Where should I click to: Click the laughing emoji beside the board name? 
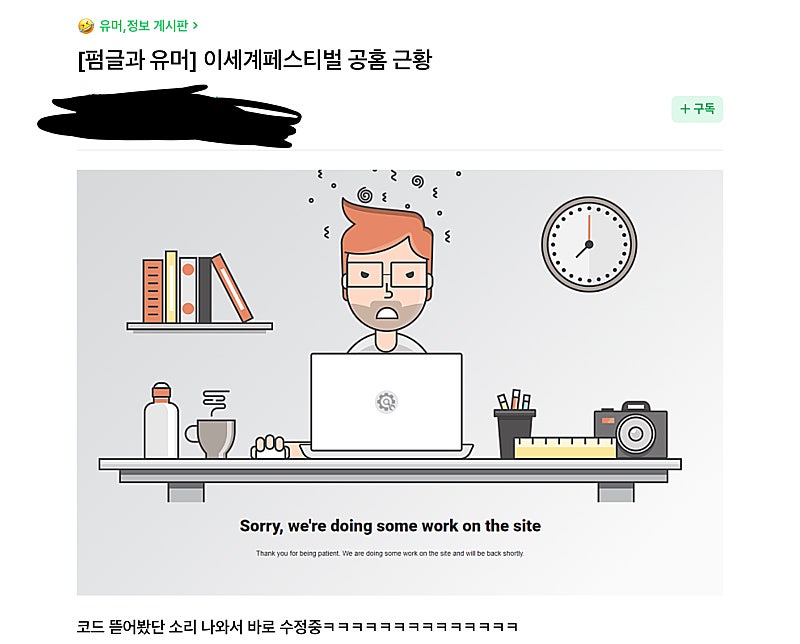pos(86,26)
